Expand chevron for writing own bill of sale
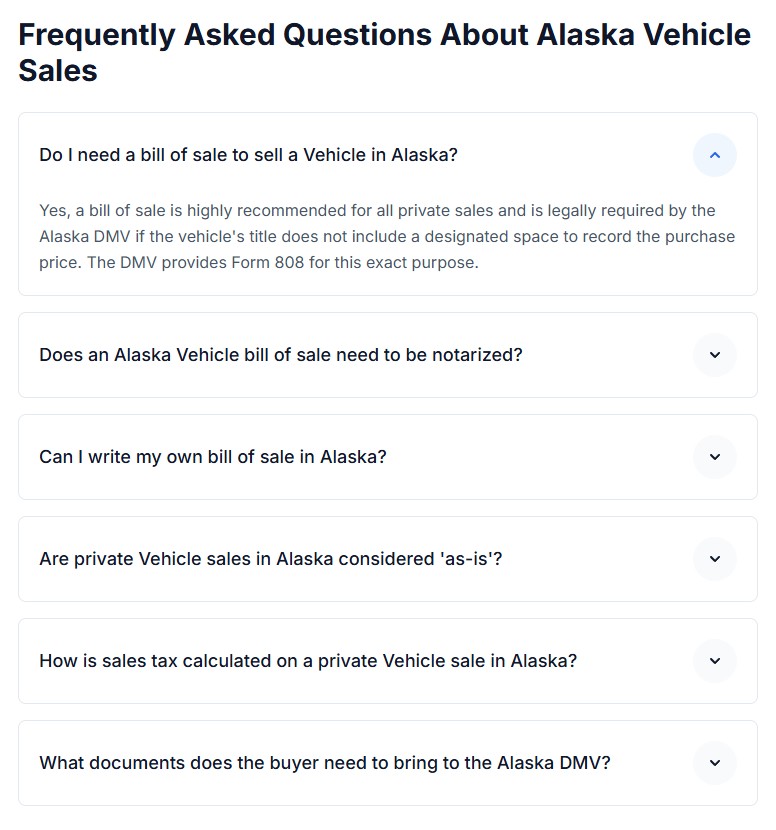This screenshot has width=776, height=830. (x=714, y=457)
